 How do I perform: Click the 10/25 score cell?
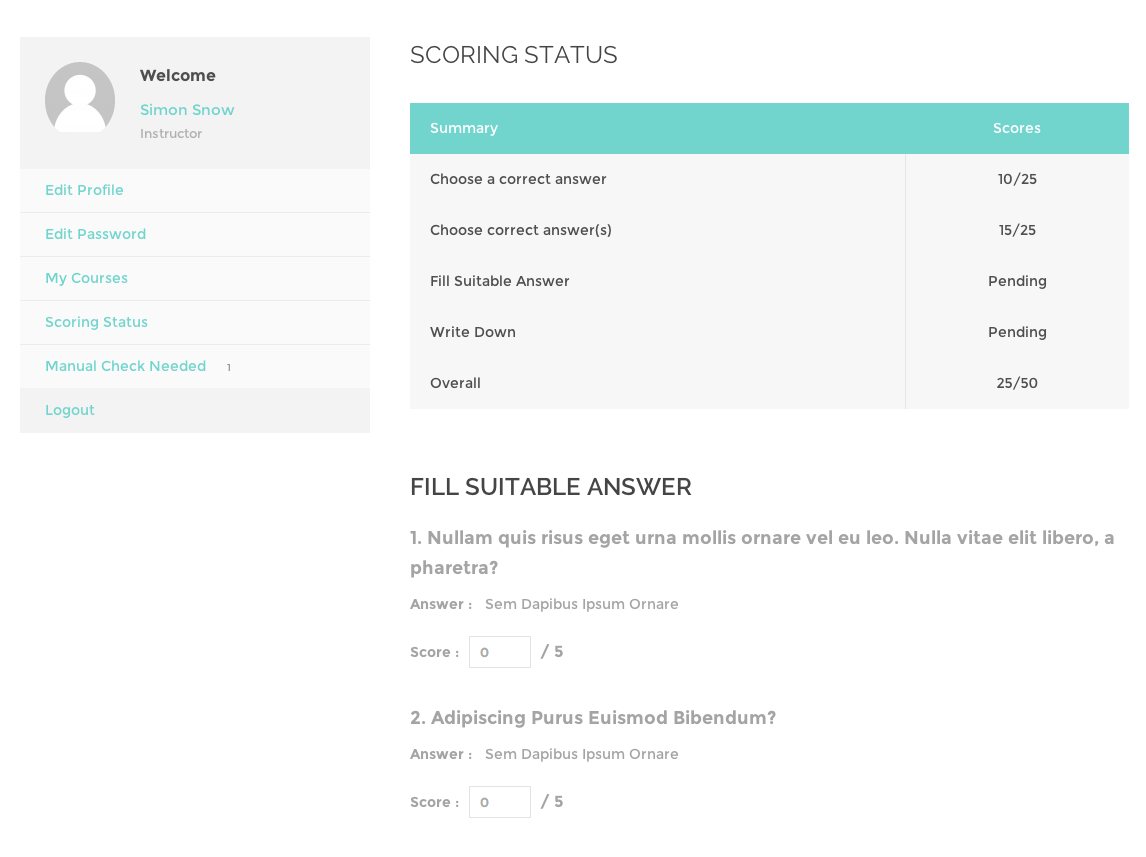click(1017, 179)
